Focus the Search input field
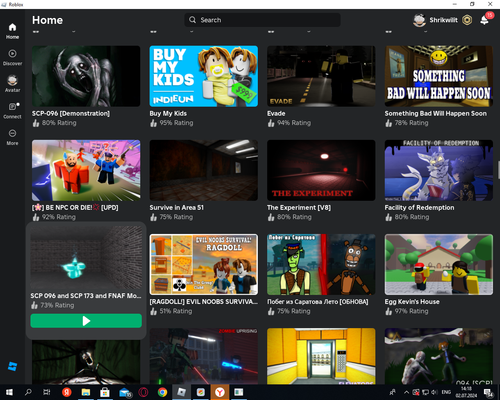500x400 pixels. (x=262, y=20)
